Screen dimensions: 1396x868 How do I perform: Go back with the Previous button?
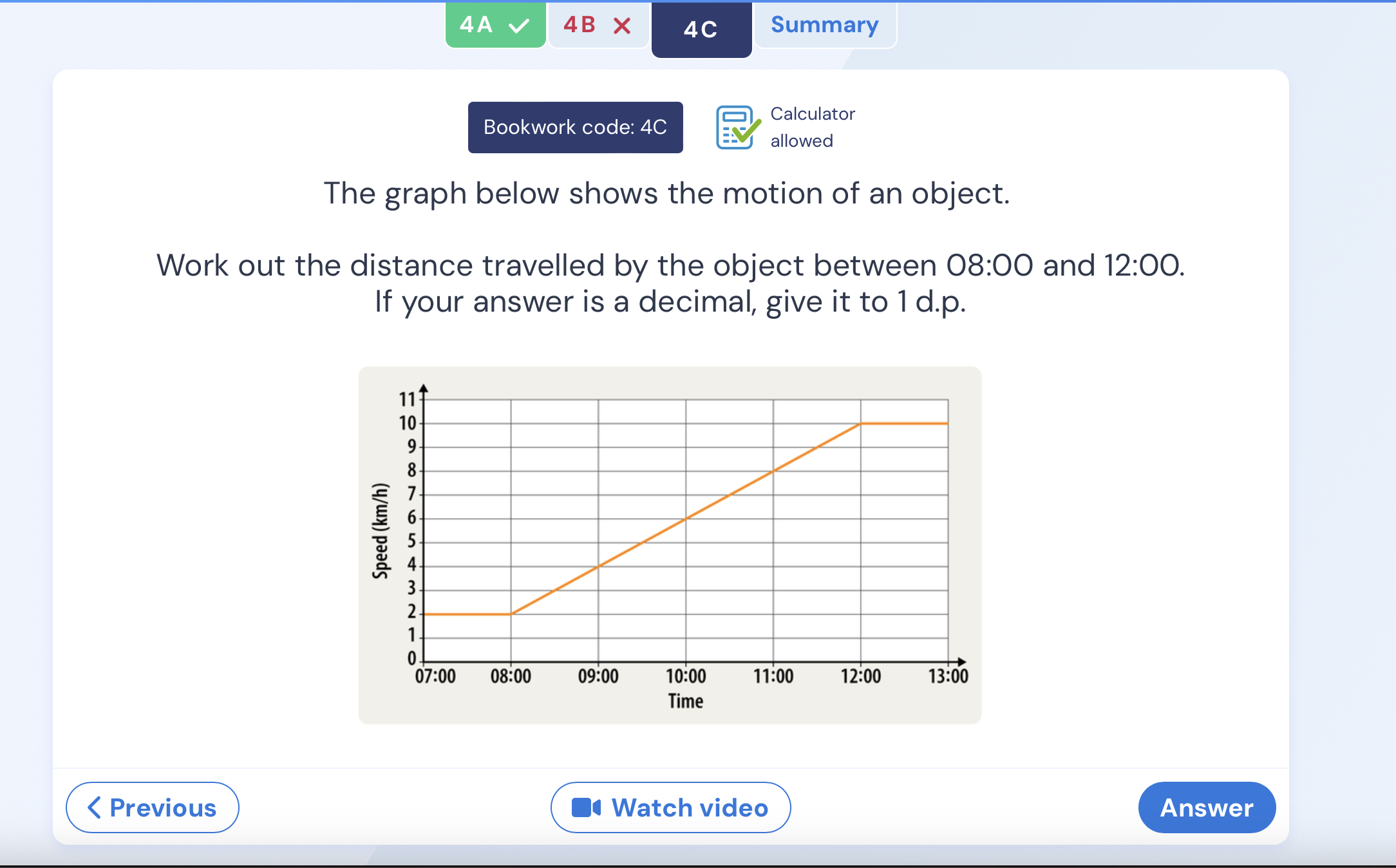point(153,807)
